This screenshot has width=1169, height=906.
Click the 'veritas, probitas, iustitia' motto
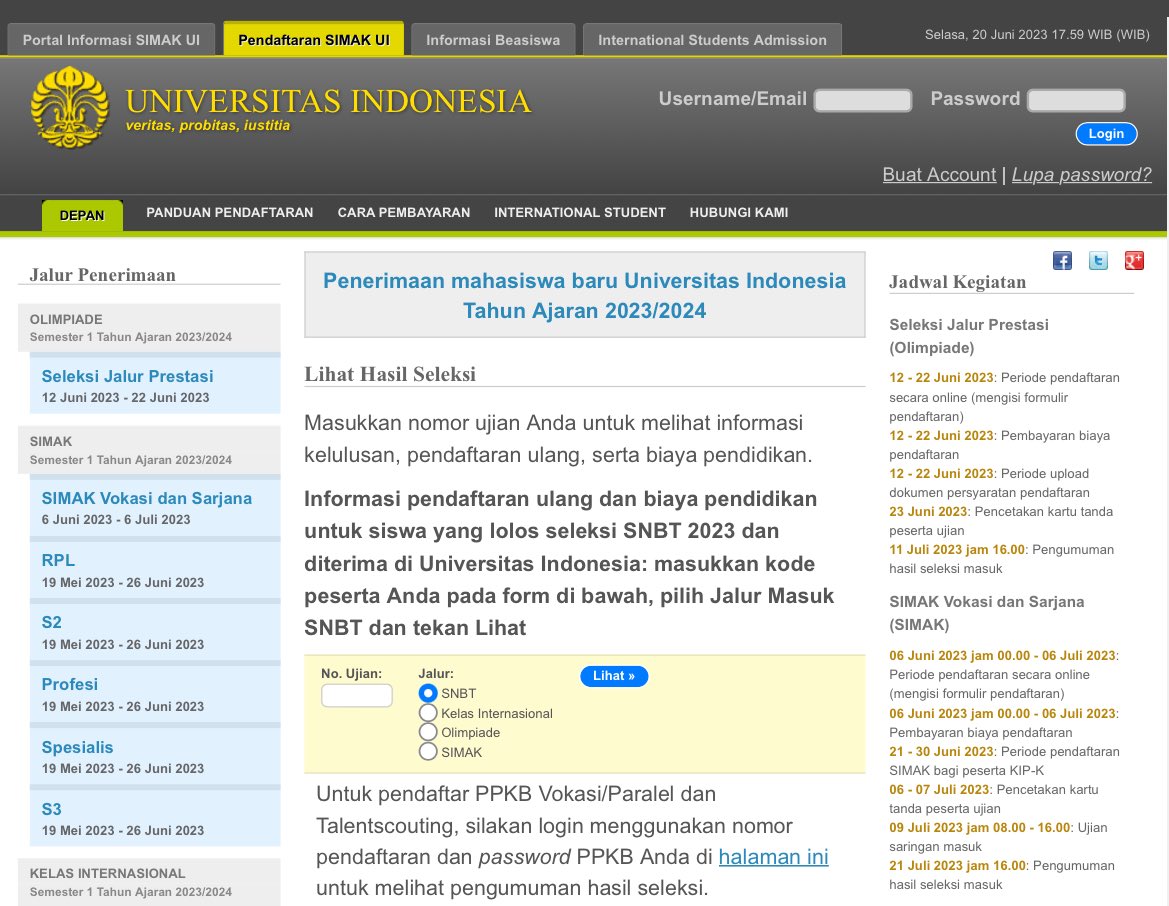coord(208,125)
